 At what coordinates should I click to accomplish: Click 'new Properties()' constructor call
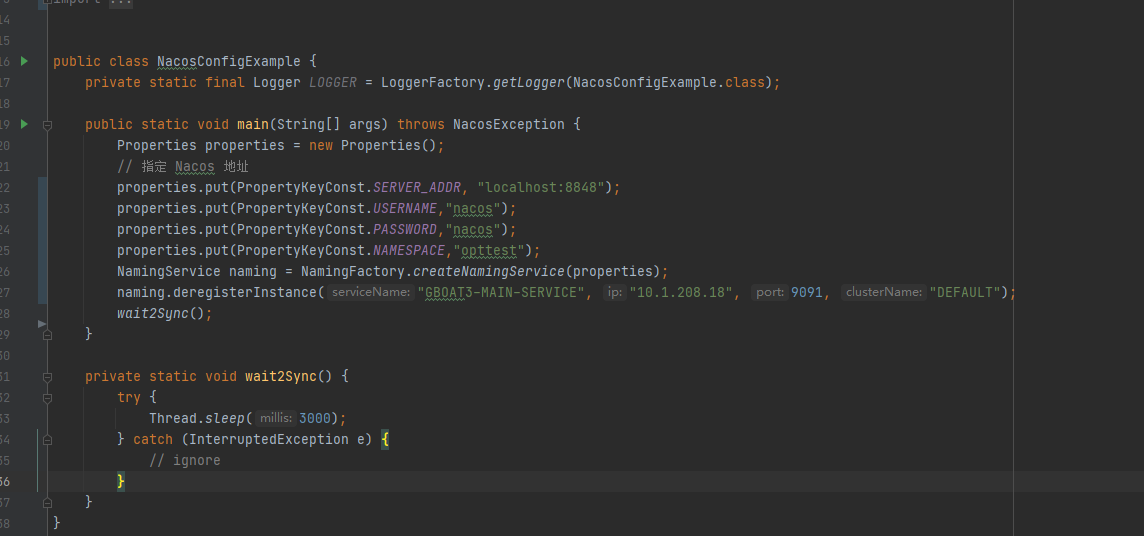373,145
